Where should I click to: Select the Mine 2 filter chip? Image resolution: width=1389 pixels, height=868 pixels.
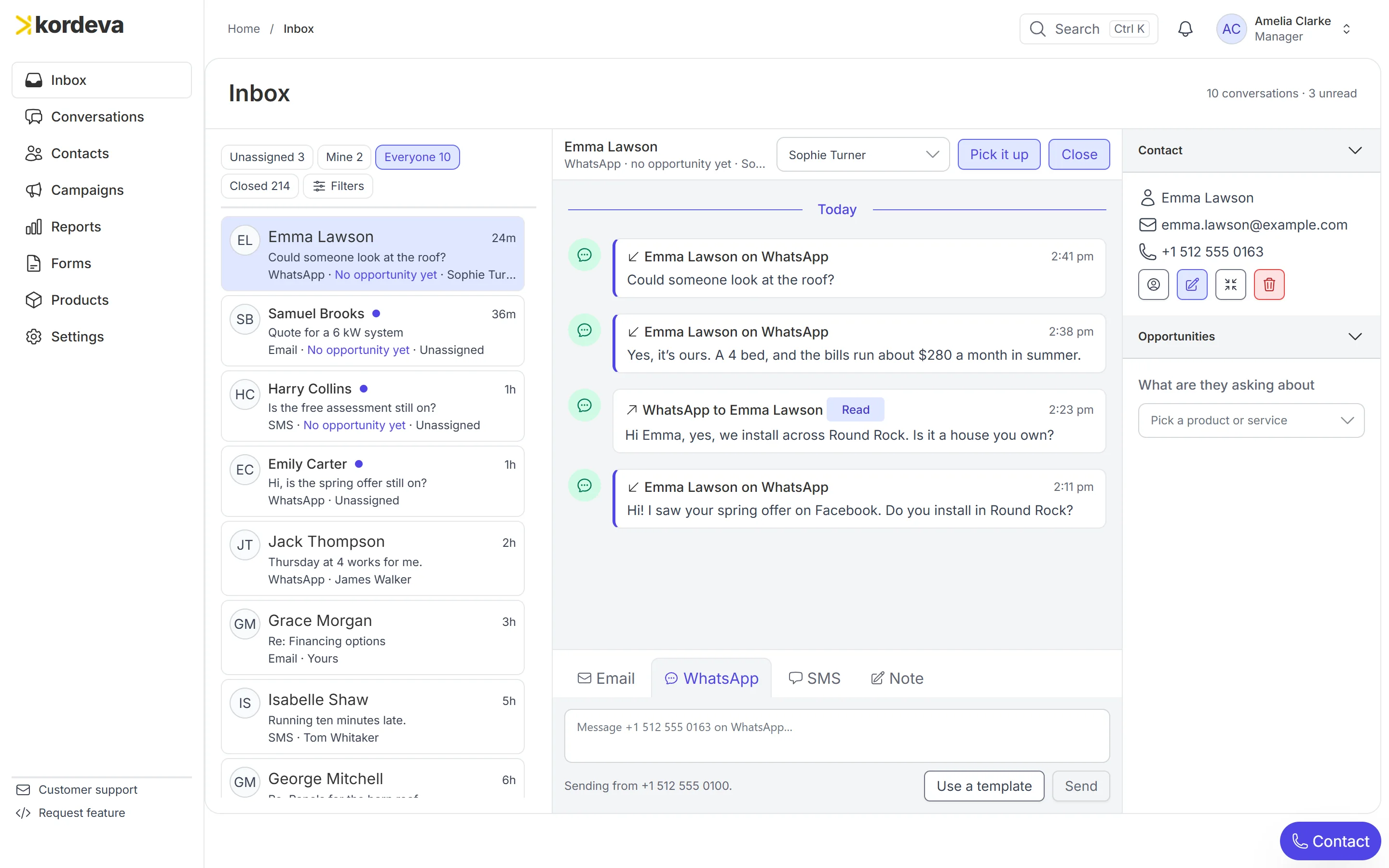[344, 157]
